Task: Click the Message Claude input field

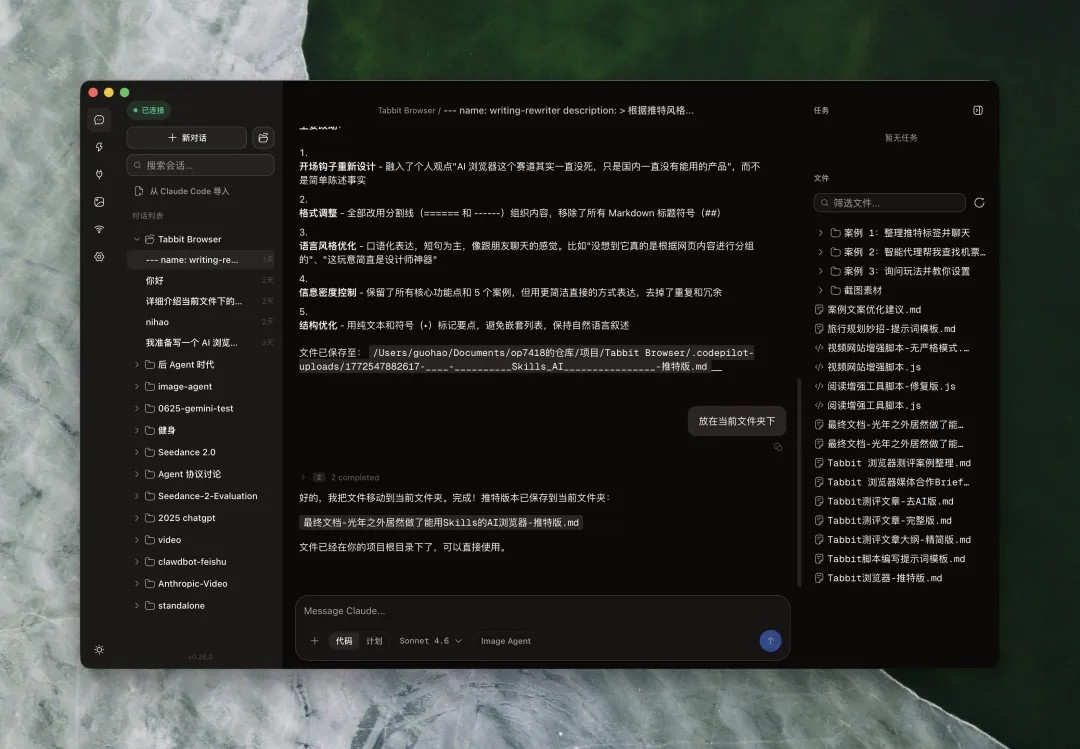Action: pyautogui.click(x=540, y=611)
